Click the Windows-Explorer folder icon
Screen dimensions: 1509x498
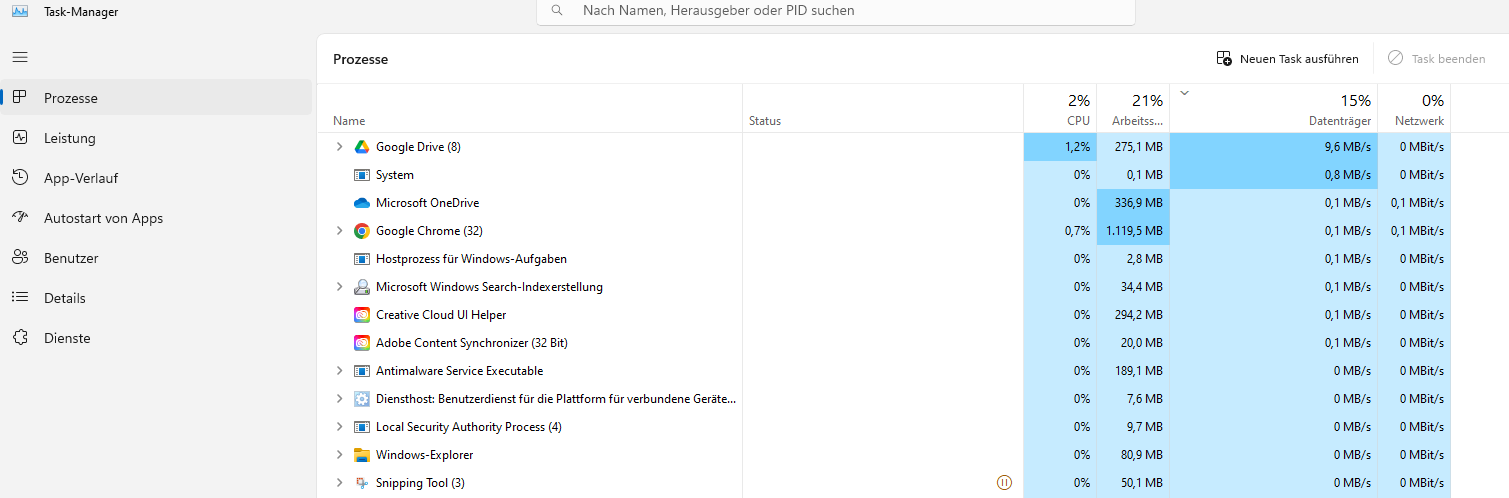point(362,455)
